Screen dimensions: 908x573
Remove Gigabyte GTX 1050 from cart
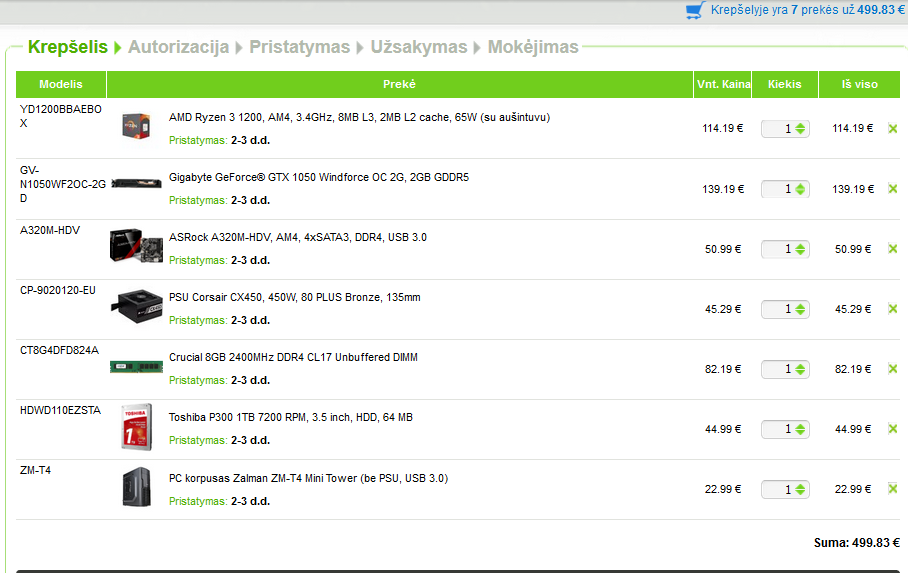pyautogui.click(x=892, y=189)
